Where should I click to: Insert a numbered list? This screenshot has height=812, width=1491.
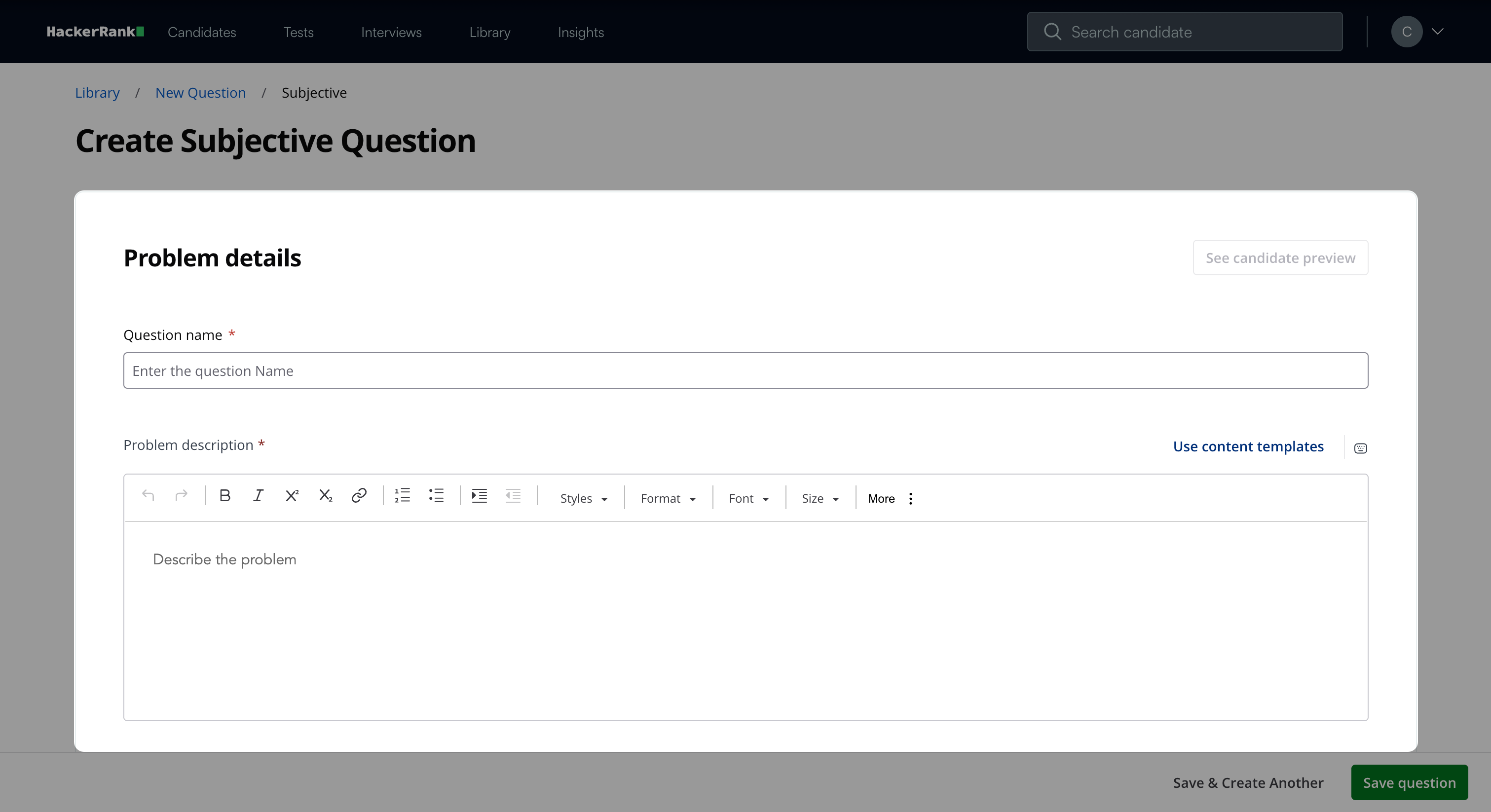[402, 496]
